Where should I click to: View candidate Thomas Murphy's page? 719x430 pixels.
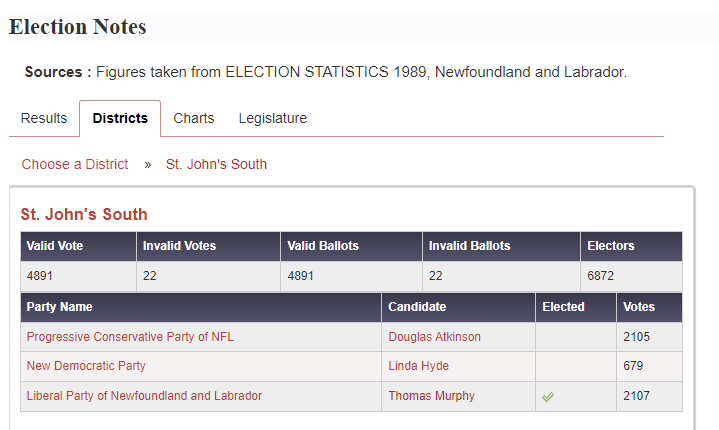[431, 396]
